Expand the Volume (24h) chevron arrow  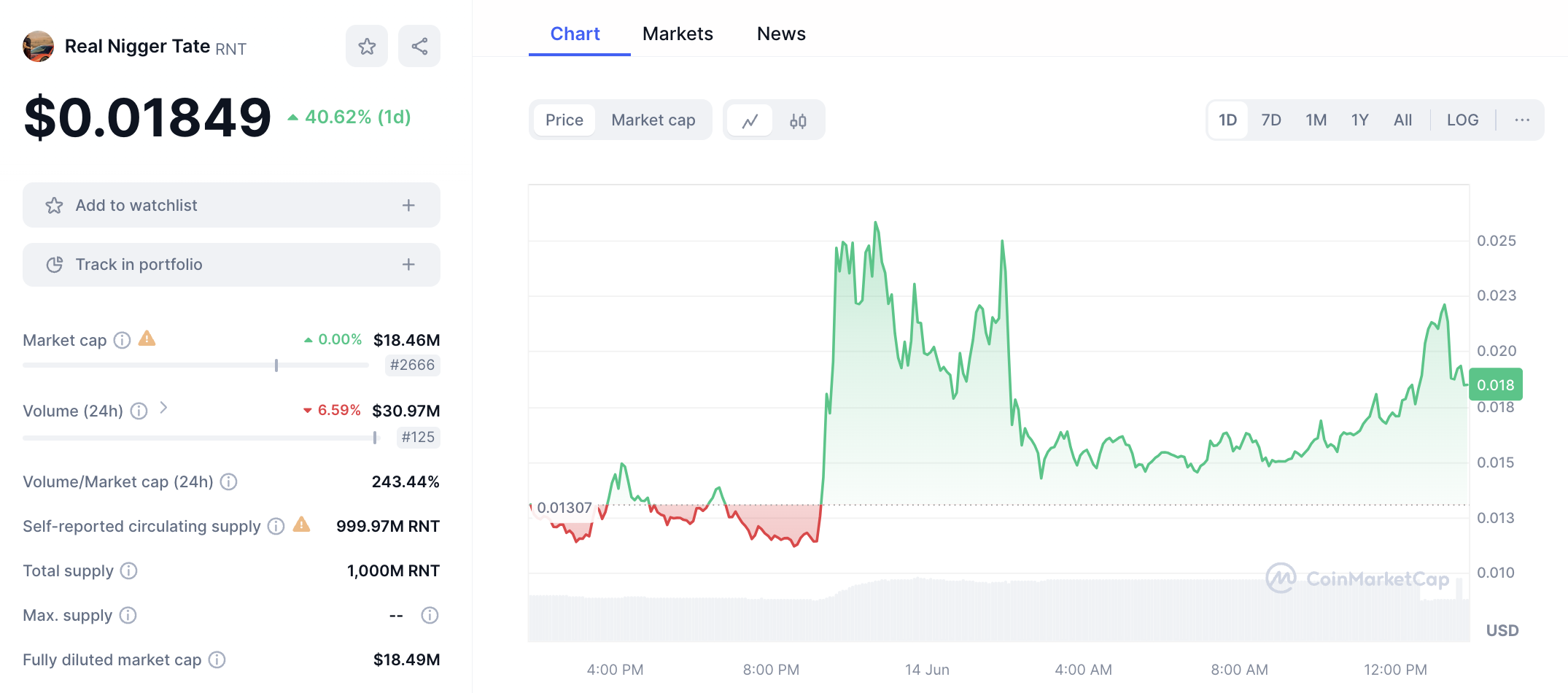click(164, 408)
